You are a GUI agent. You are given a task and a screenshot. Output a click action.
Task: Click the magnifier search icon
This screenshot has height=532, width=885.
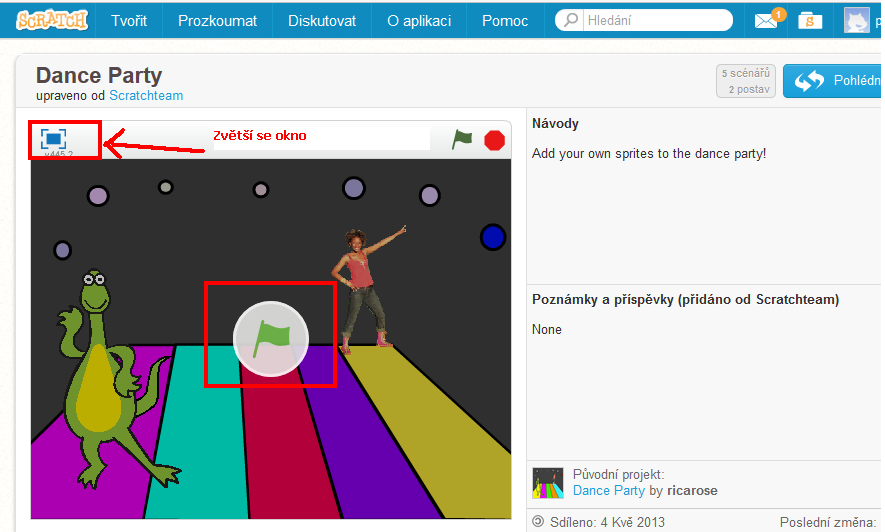tap(571, 20)
